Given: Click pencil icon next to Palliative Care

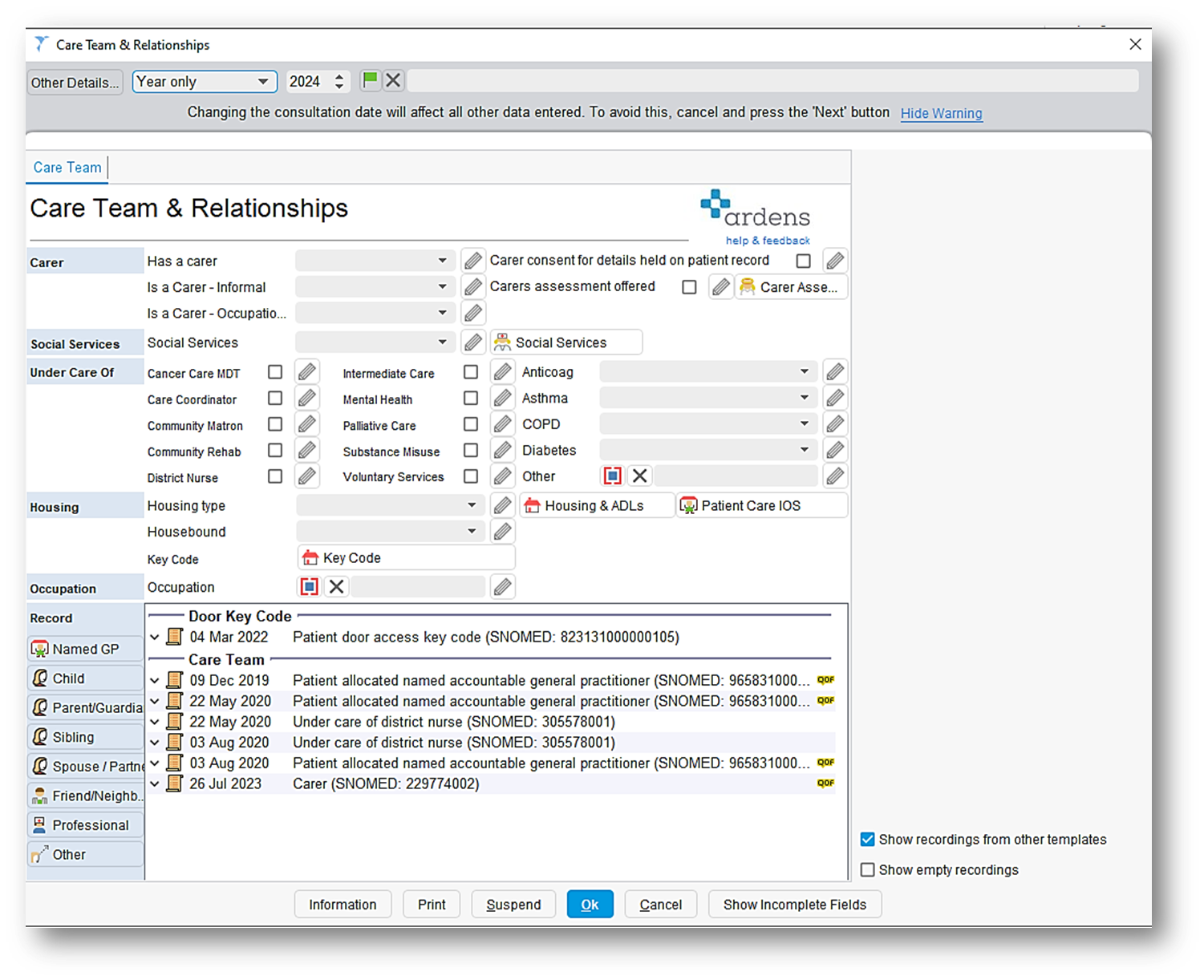Looking at the screenshot, I should coord(502,424).
